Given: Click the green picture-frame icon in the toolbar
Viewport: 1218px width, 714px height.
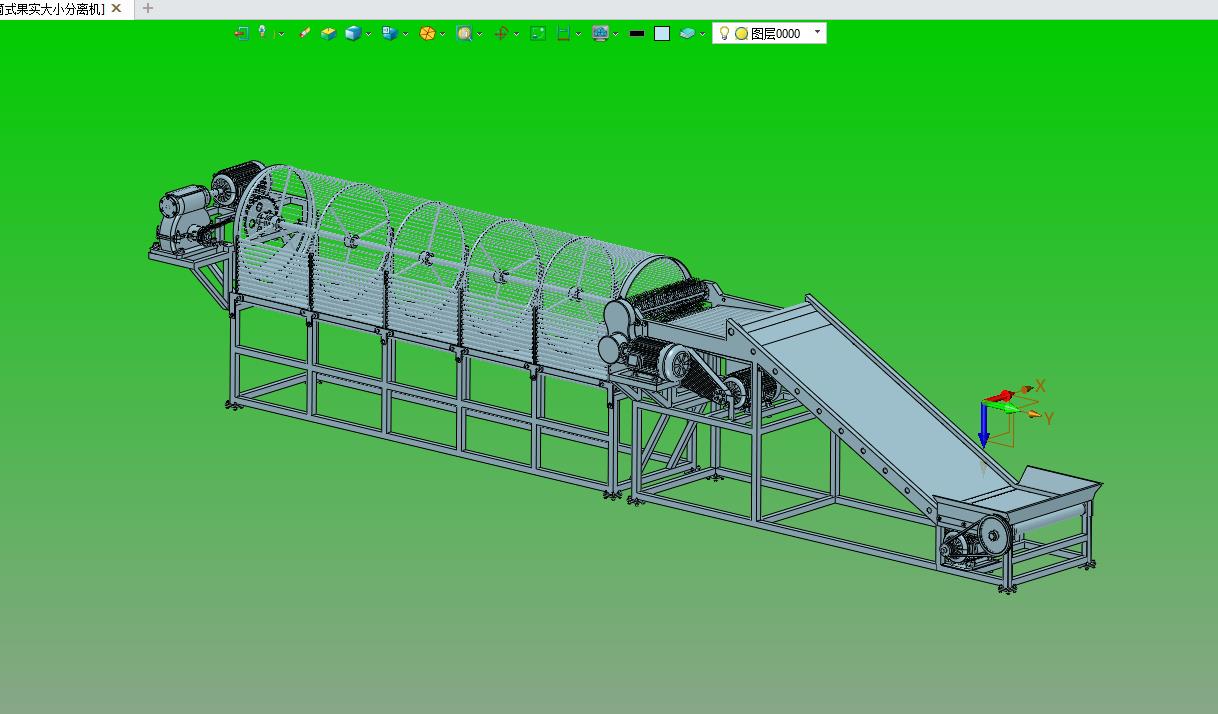Looking at the screenshot, I should 538,33.
